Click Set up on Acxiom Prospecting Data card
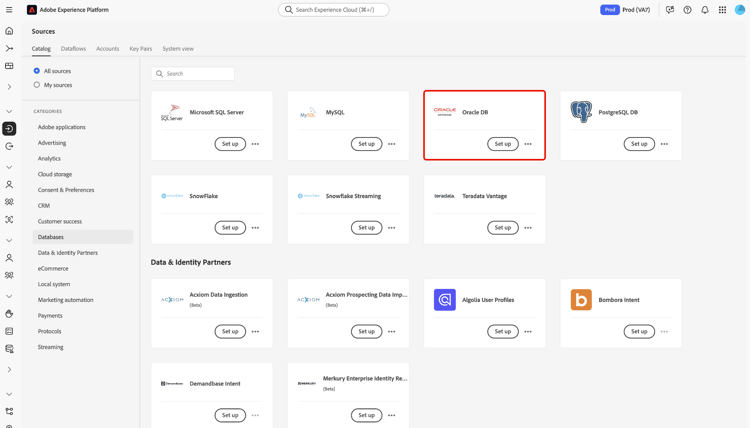This screenshot has height=428, width=750. pos(366,331)
